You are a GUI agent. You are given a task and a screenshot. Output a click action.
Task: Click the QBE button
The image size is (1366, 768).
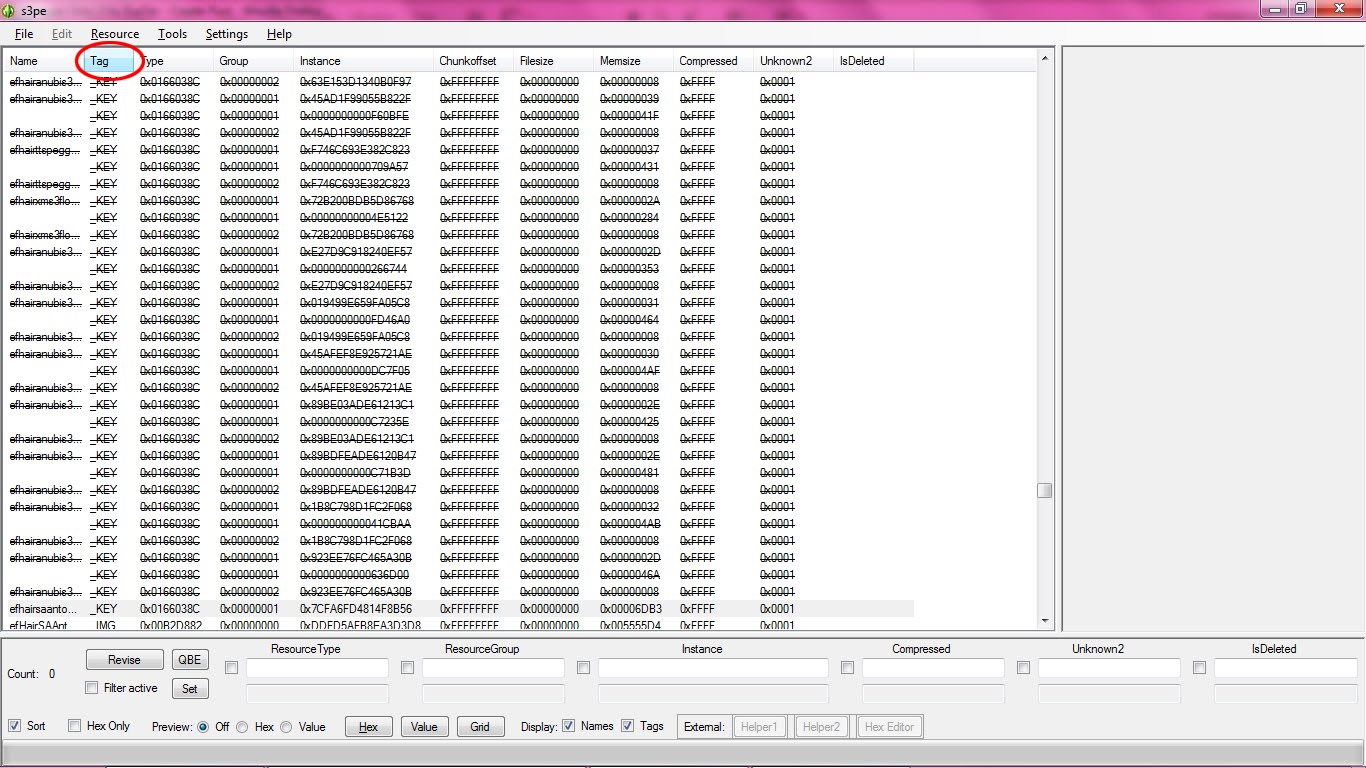tap(190, 659)
